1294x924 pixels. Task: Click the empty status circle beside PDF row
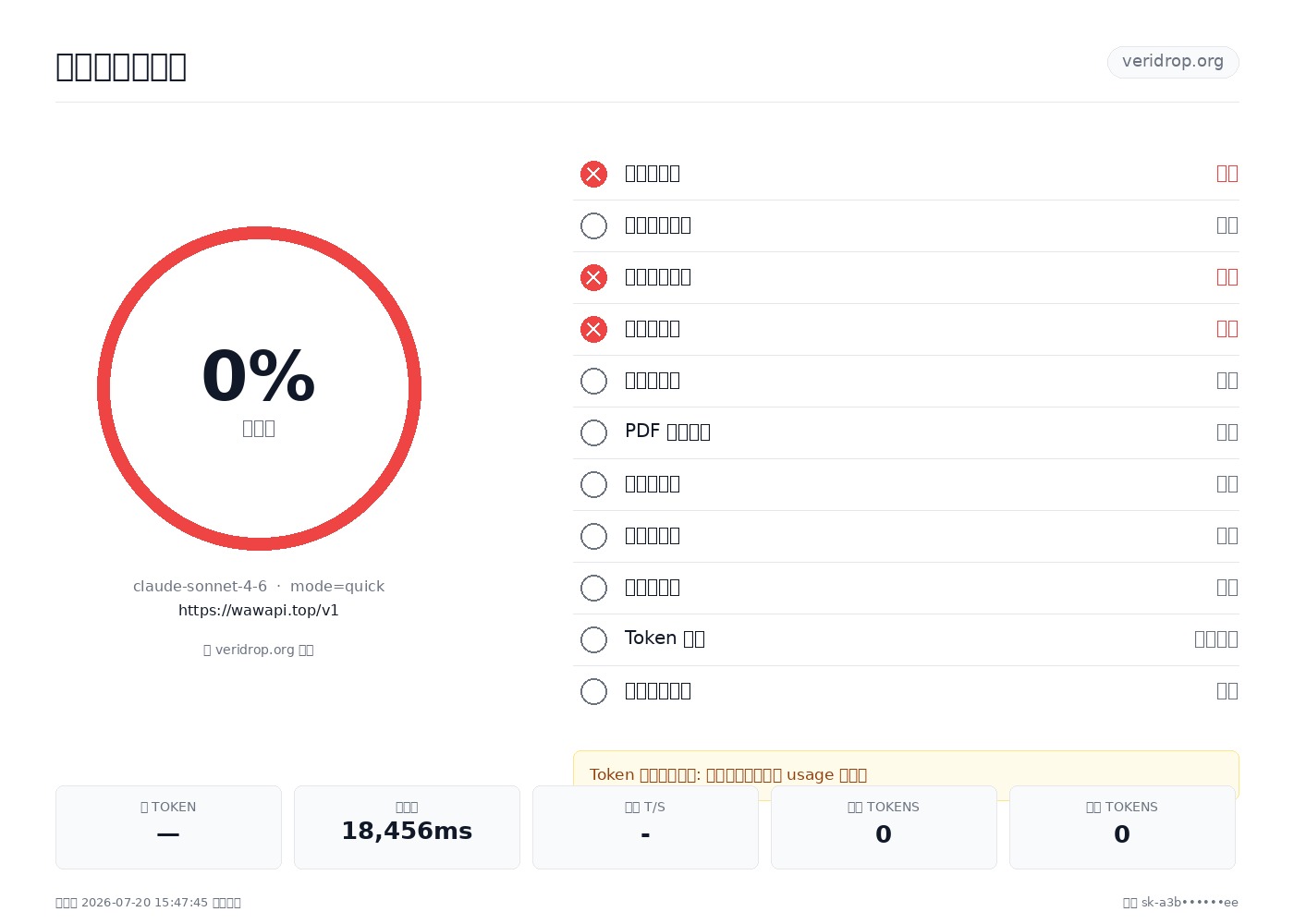(593, 432)
